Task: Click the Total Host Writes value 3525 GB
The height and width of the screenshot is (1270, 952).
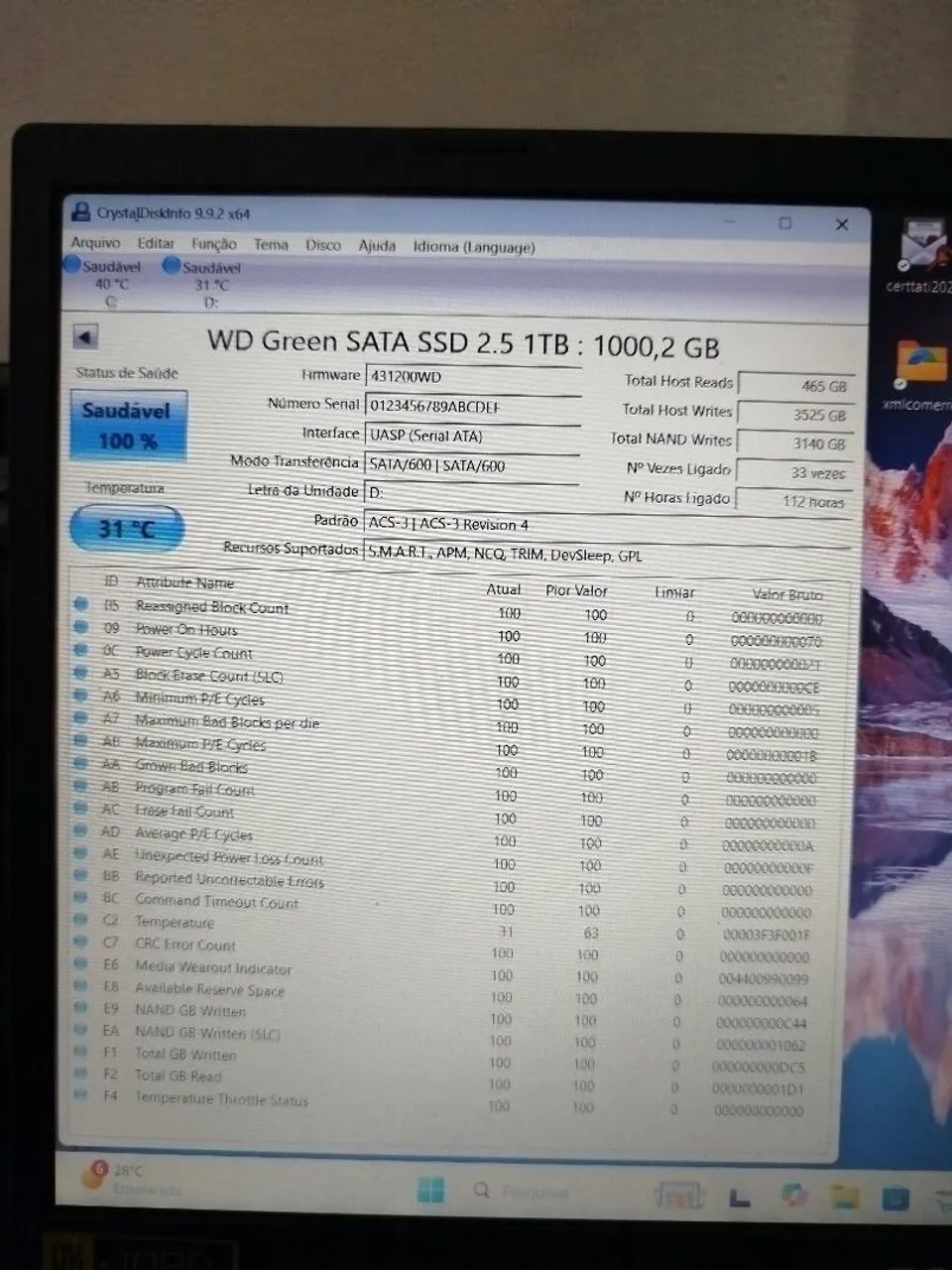Action: coord(793,415)
